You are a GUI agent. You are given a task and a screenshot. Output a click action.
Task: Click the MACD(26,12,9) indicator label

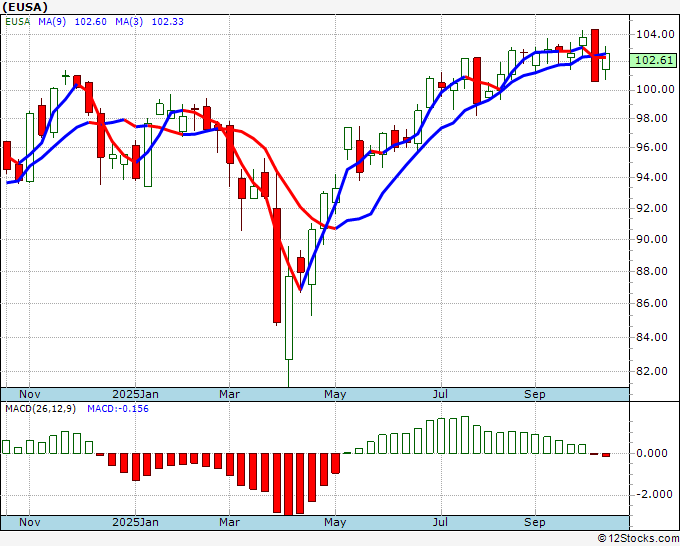[40, 409]
